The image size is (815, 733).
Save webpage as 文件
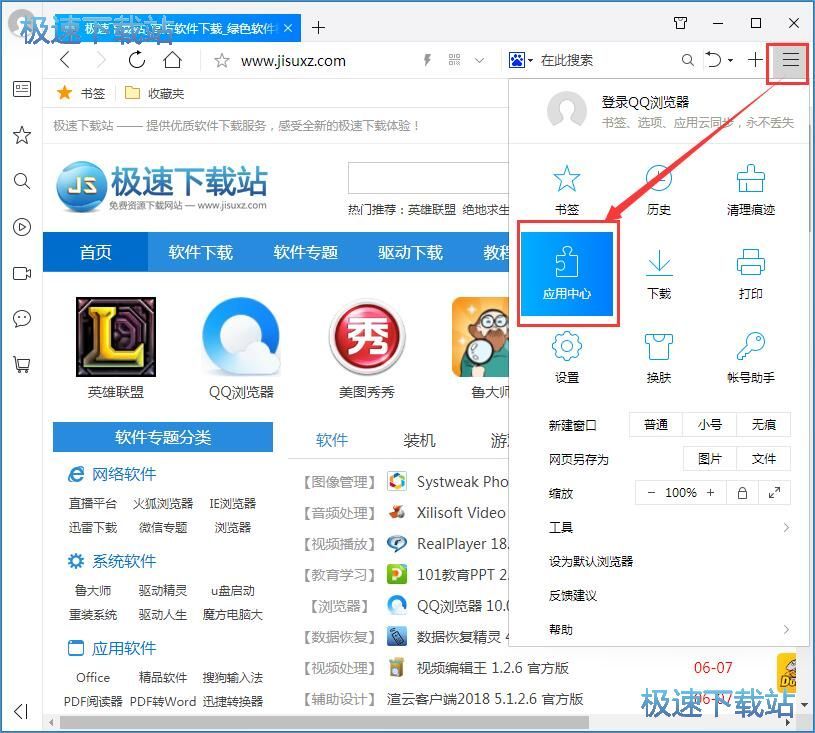764,459
